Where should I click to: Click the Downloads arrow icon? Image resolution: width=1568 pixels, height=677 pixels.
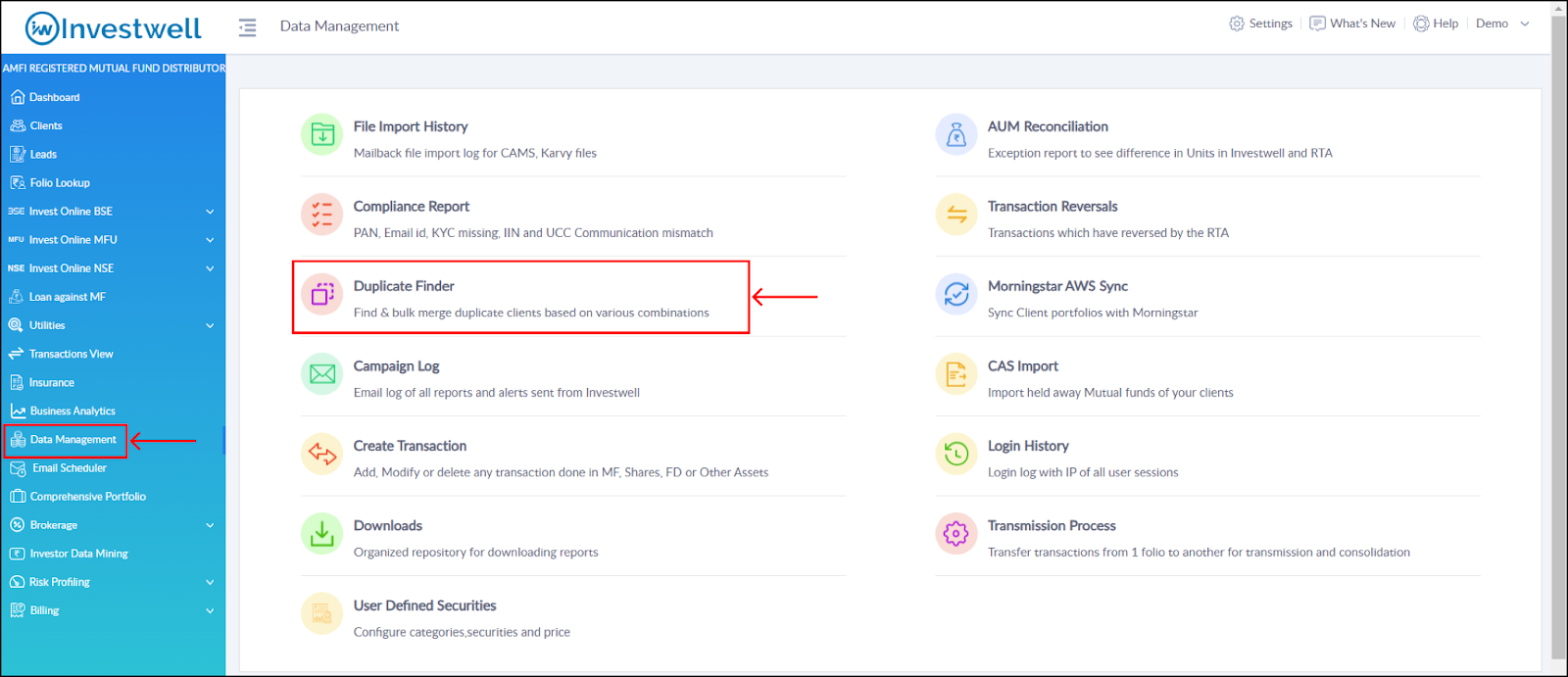321,534
